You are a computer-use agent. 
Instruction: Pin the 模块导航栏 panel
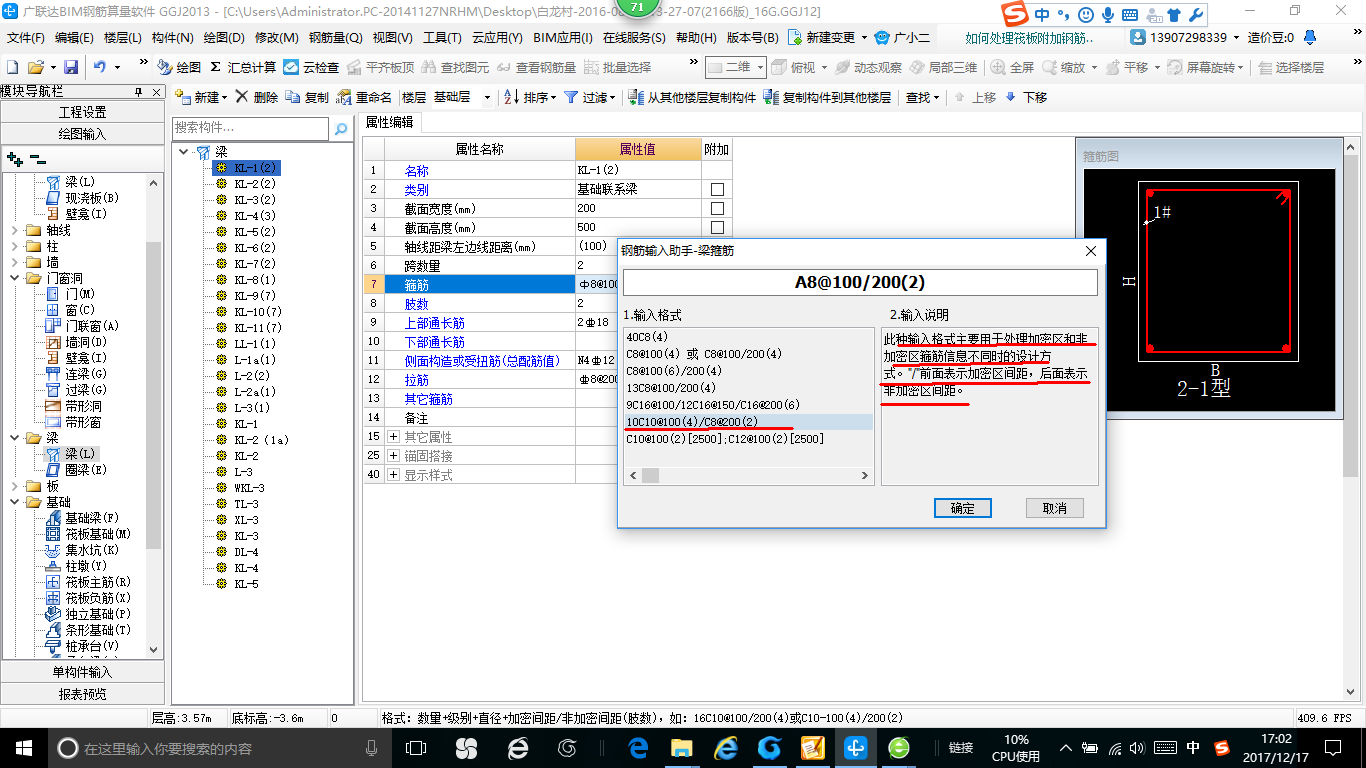[139, 91]
